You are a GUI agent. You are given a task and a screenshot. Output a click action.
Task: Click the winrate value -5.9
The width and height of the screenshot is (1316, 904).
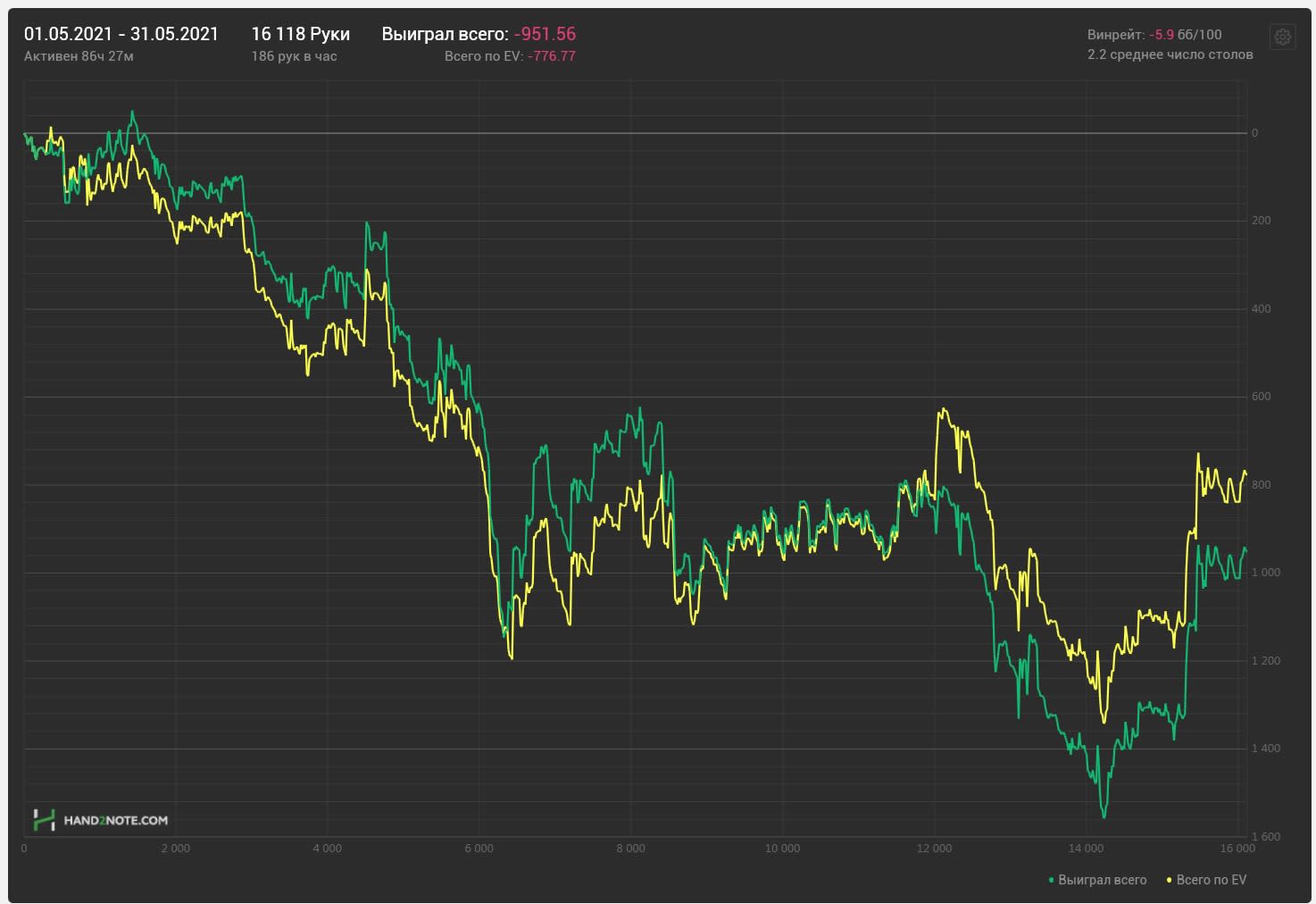1162,34
